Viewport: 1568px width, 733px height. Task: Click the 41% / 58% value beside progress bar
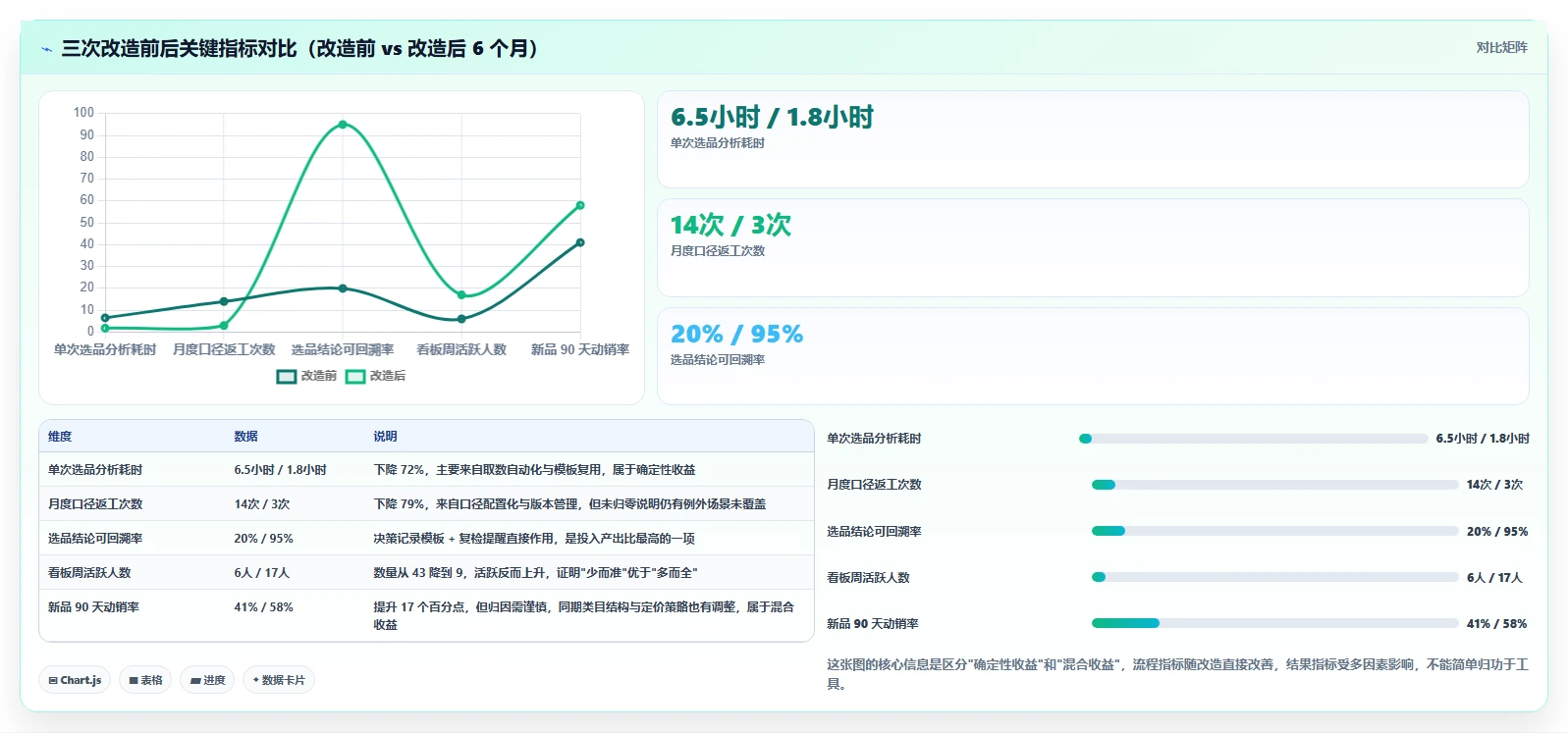pos(1496,624)
